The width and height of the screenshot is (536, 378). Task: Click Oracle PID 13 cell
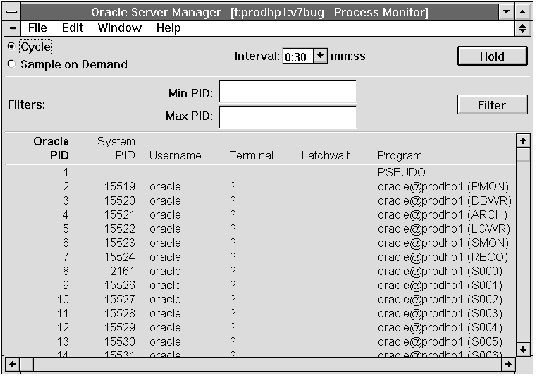(63, 341)
